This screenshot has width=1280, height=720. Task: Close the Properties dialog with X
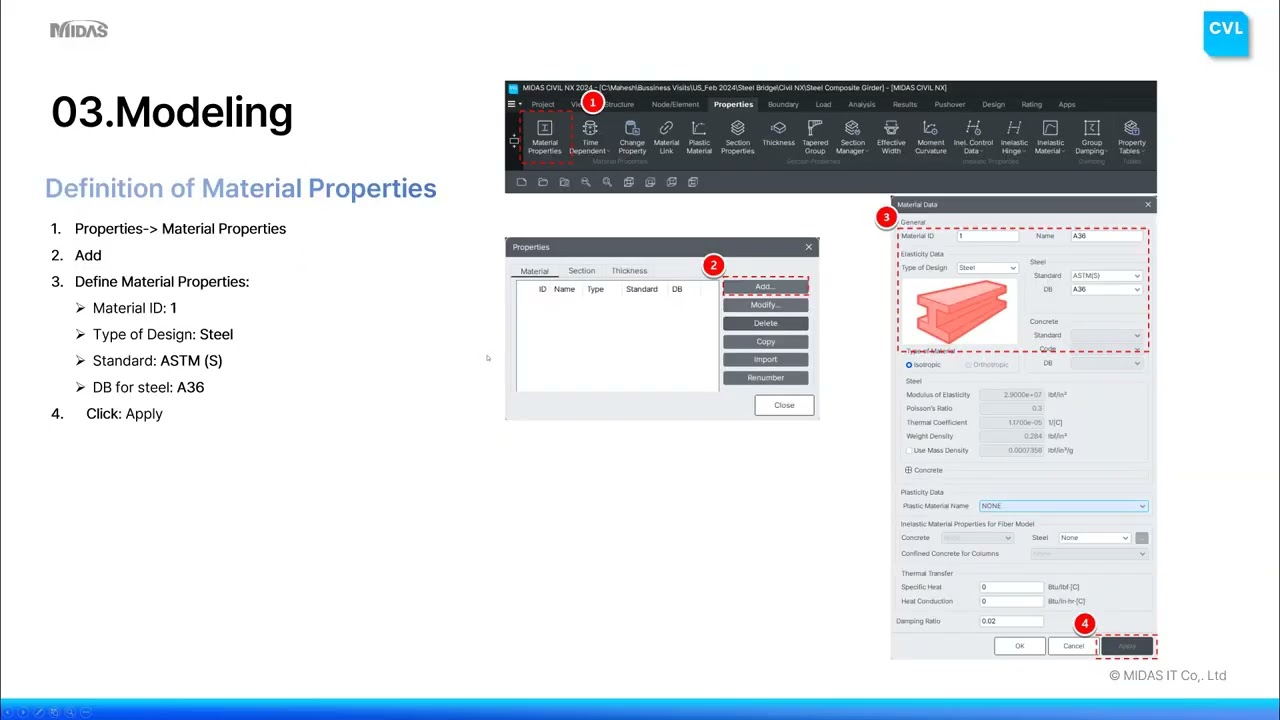[x=808, y=247]
